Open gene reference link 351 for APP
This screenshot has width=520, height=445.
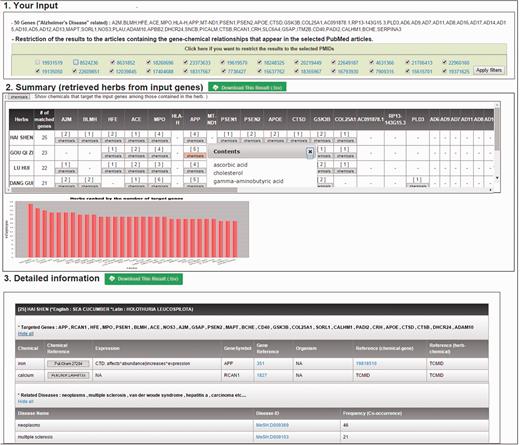click(260, 363)
